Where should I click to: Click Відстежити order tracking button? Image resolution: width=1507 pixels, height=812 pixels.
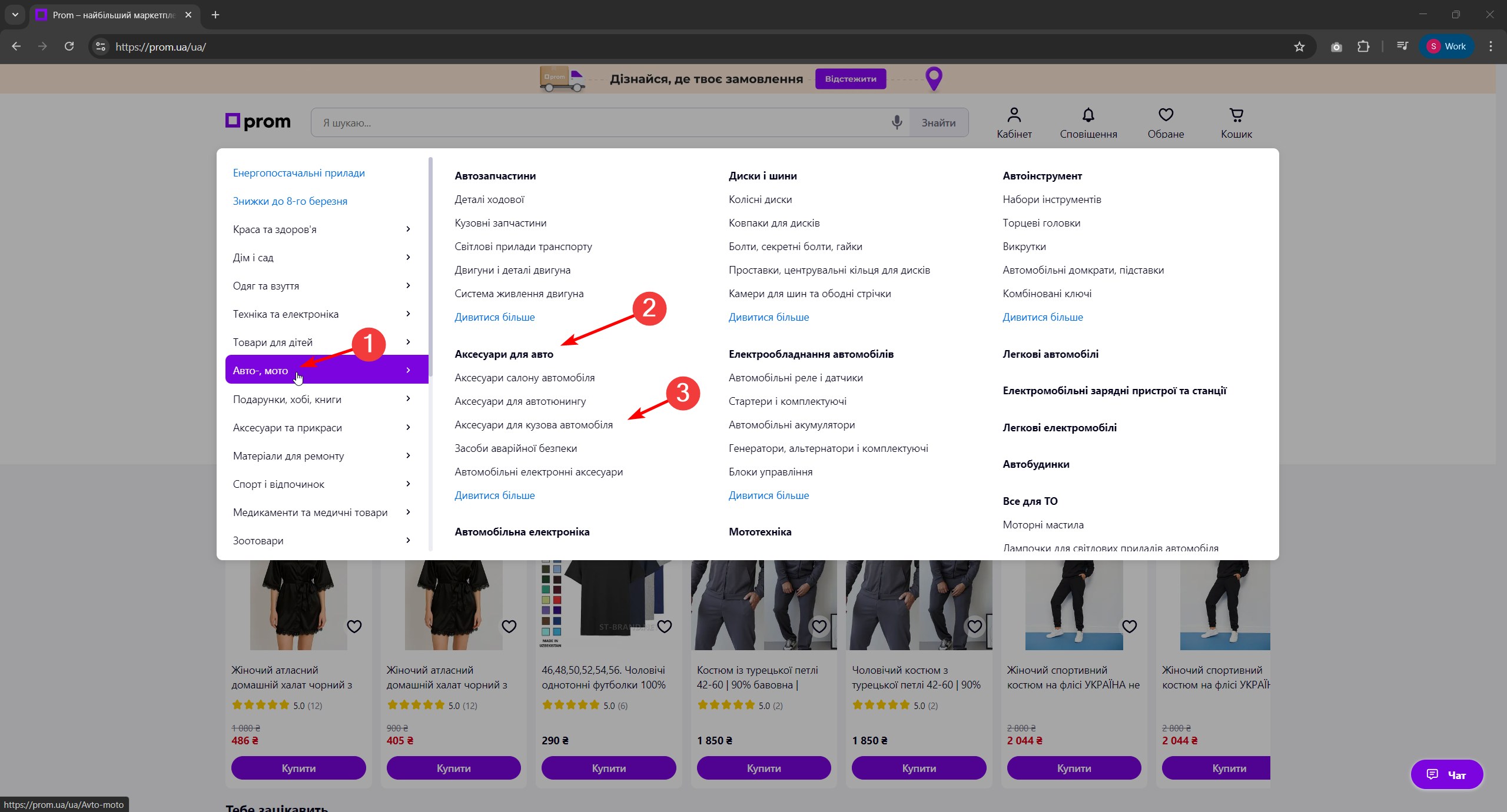(x=850, y=79)
